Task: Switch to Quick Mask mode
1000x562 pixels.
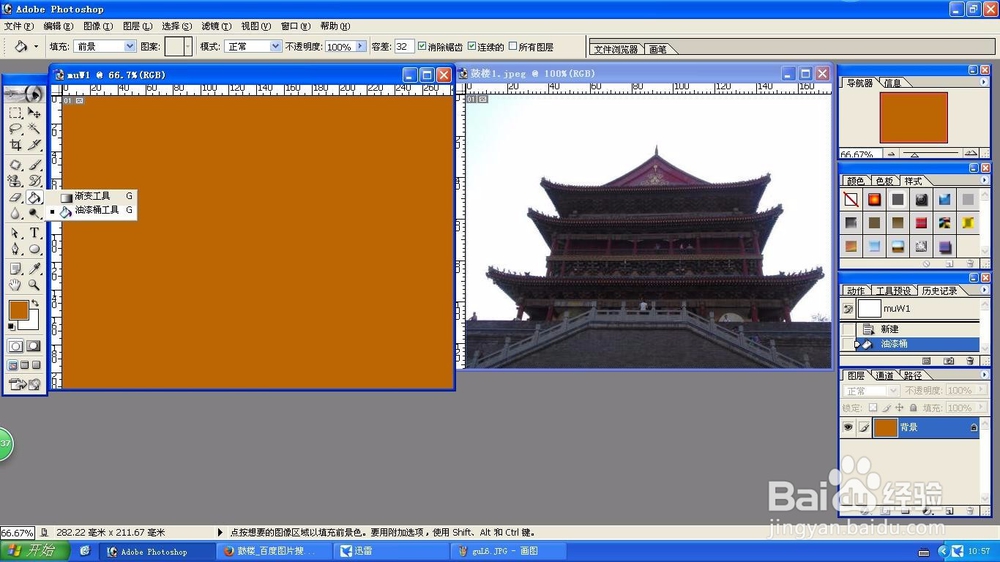Action: pyautogui.click(x=33, y=346)
